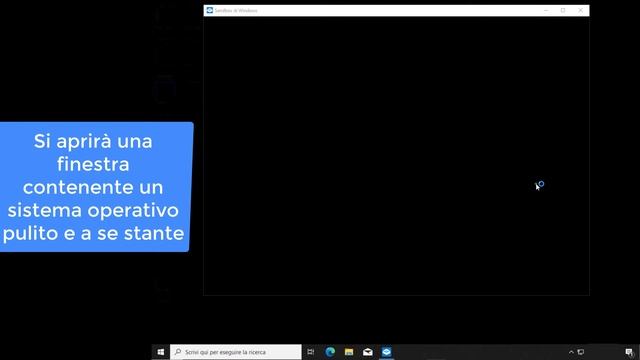Click the magnifier icon in the search box
640x360 pixels.
178,352
